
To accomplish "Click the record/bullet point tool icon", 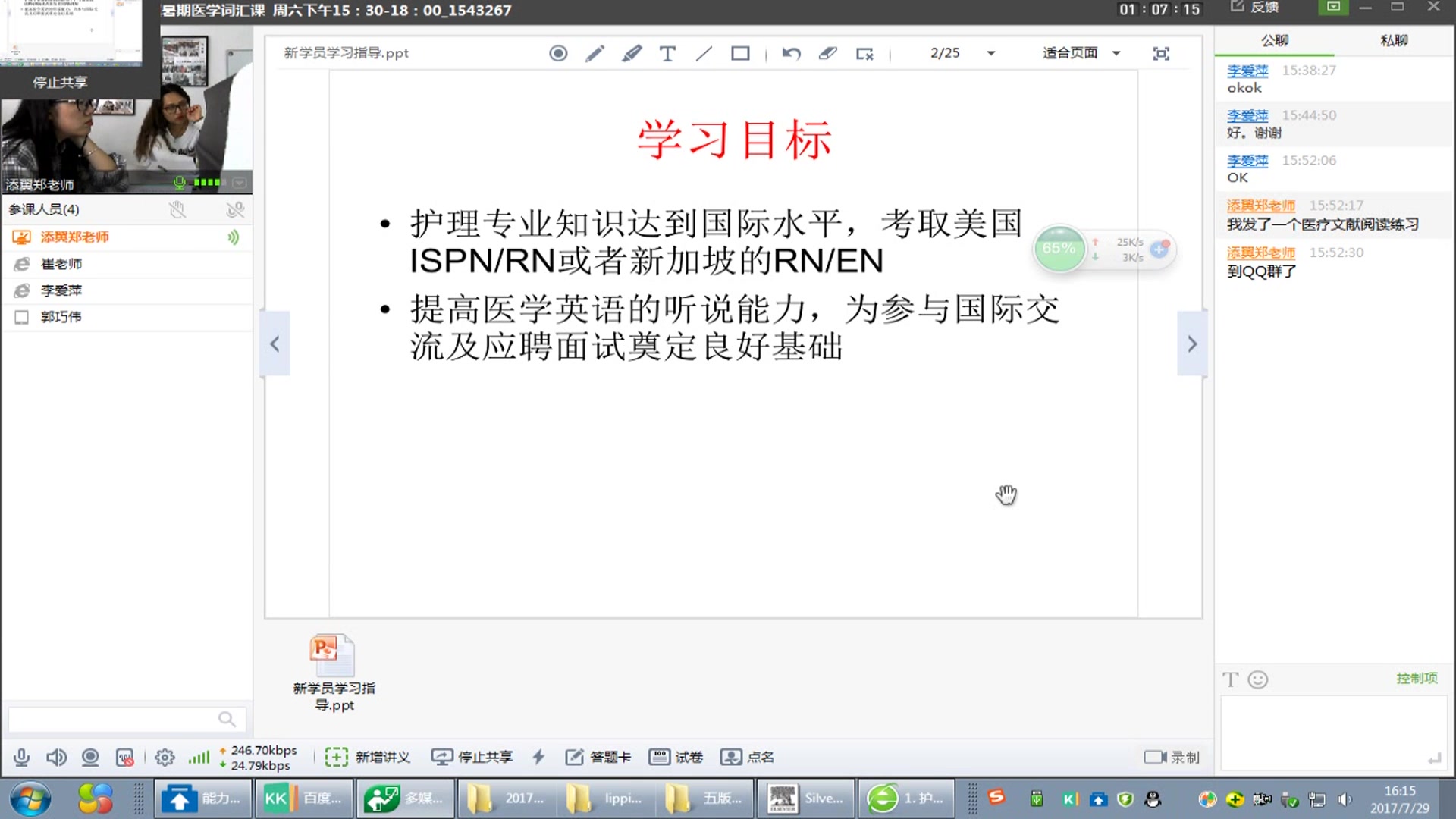I will (x=558, y=52).
